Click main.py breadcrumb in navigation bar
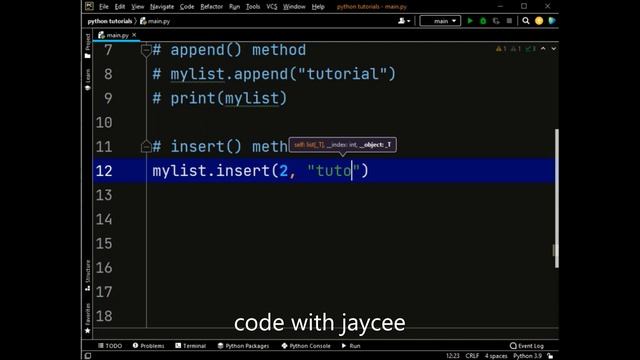Viewport: 640px width, 360px height. (x=155, y=21)
